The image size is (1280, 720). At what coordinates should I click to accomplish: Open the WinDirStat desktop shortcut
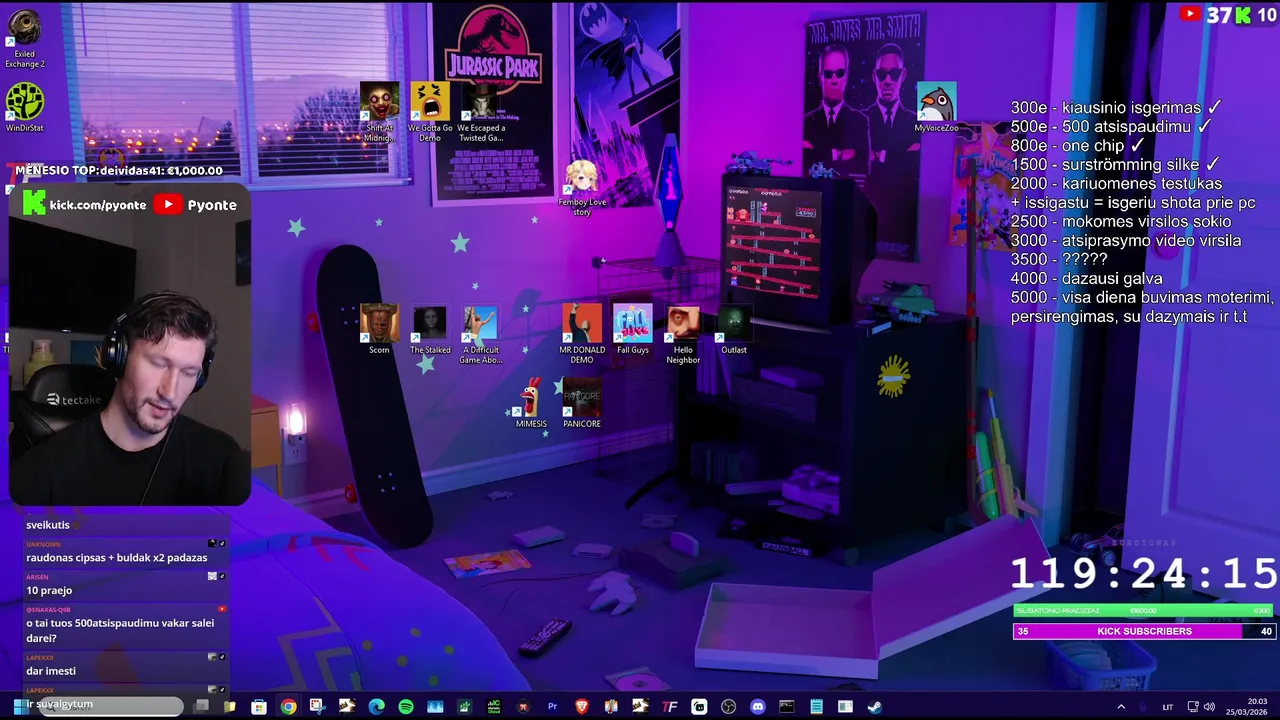[24, 108]
